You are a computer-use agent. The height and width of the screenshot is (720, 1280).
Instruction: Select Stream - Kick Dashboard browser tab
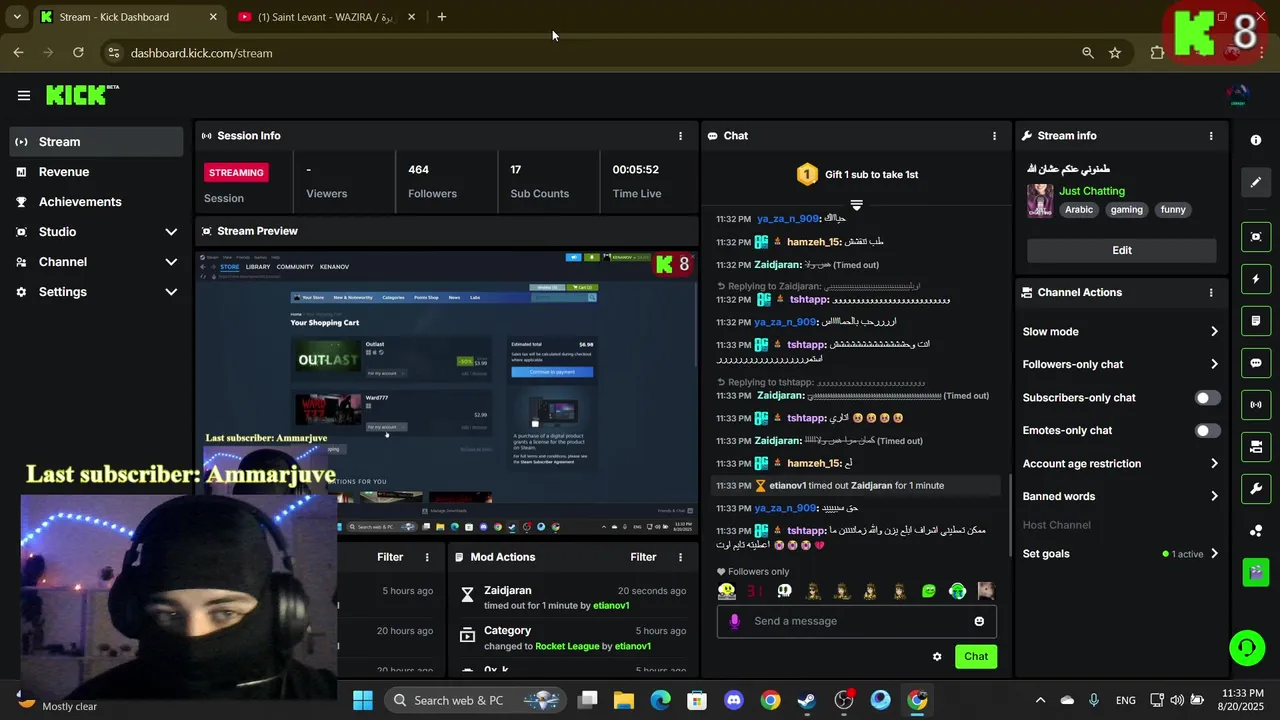[129, 17]
